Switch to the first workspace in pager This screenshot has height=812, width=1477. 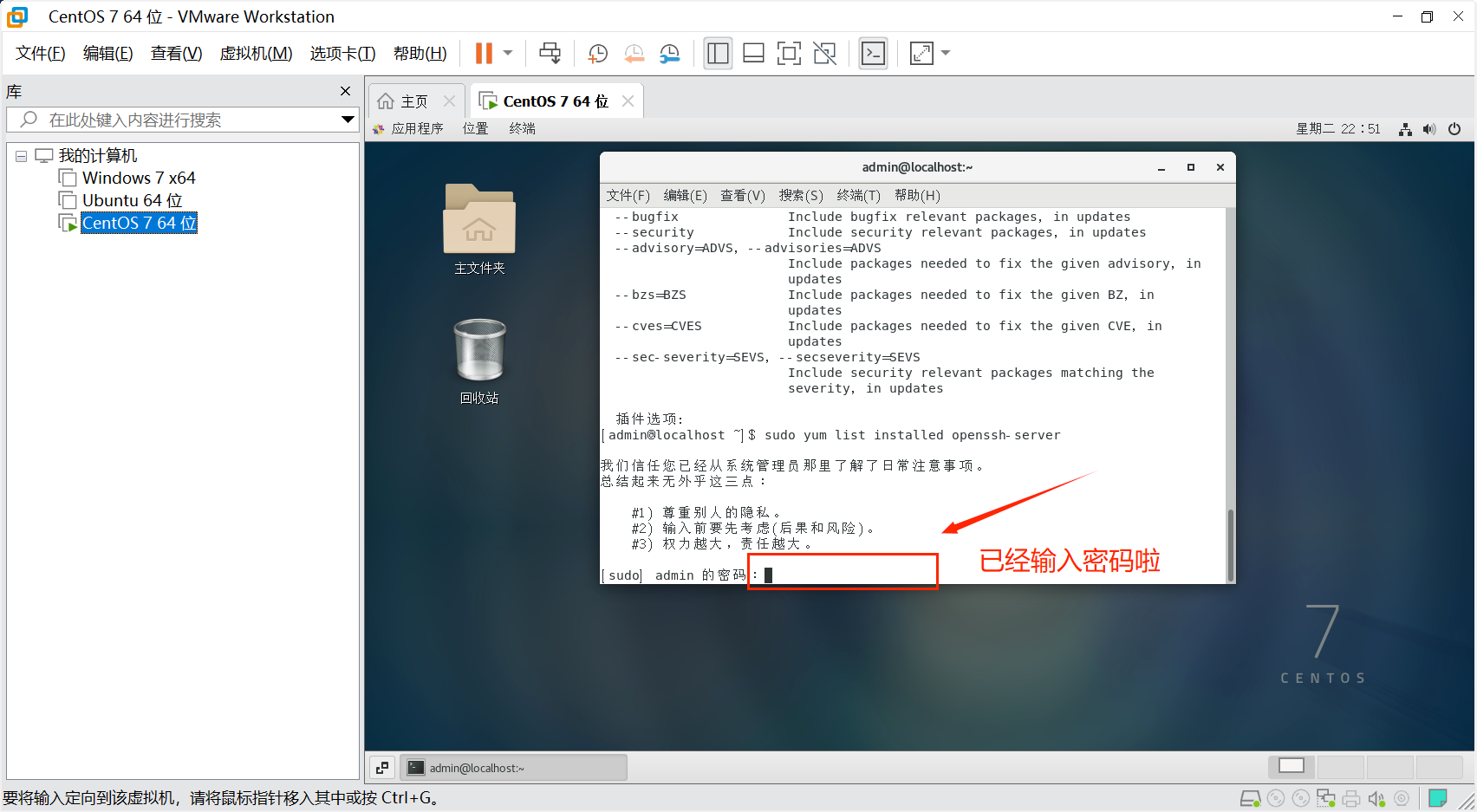coord(1292,767)
